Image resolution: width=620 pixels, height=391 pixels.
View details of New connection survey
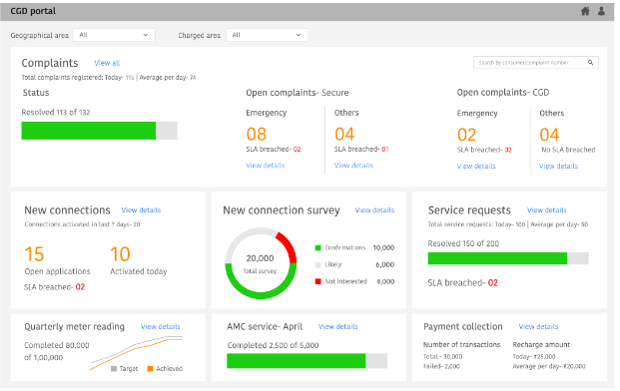374,210
